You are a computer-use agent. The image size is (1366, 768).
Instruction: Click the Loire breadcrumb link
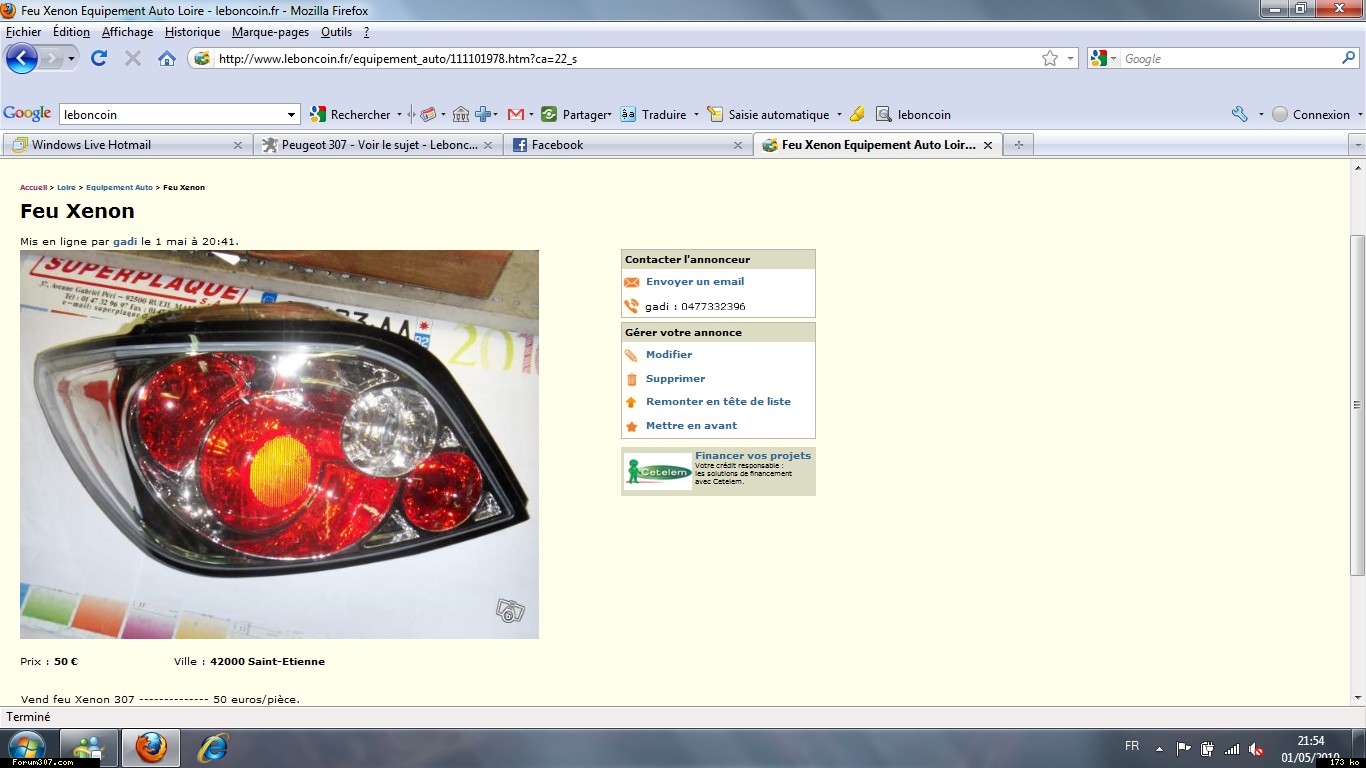66,187
